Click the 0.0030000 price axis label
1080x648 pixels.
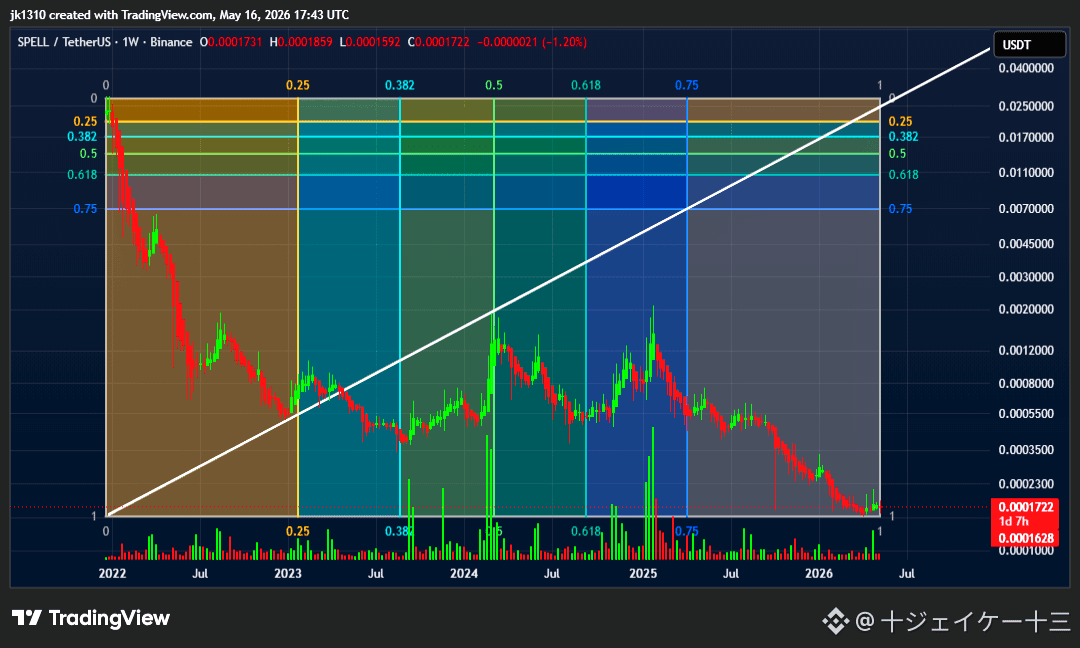(x=1026, y=277)
